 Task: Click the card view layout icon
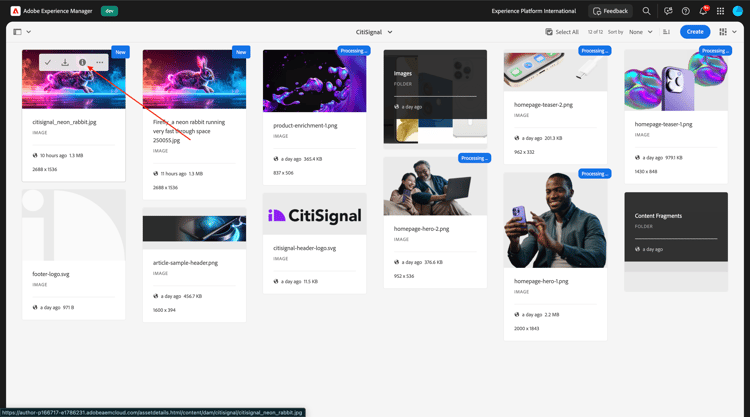(x=723, y=32)
